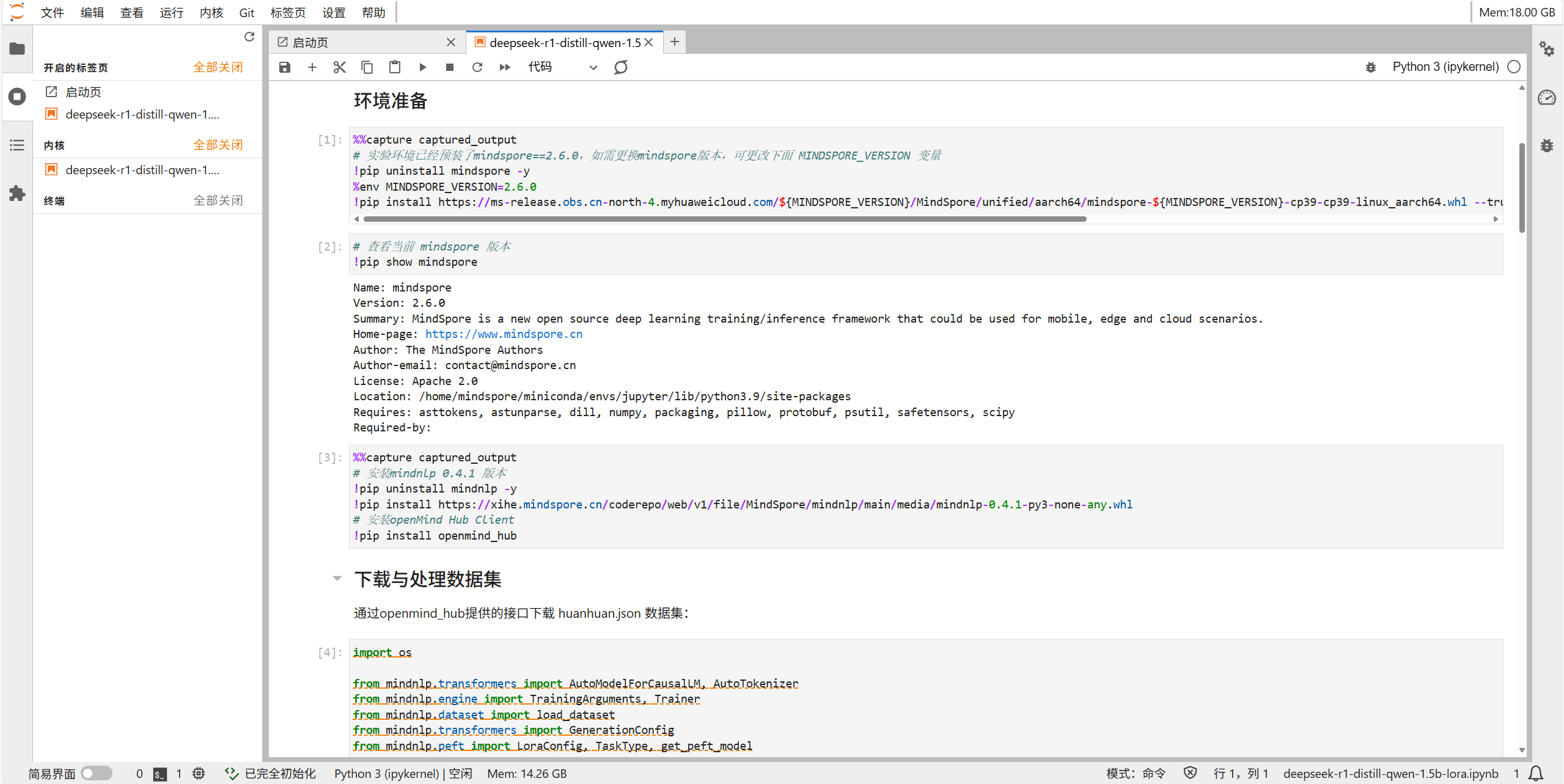Toggle the 简易界面 switch

coord(97,774)
